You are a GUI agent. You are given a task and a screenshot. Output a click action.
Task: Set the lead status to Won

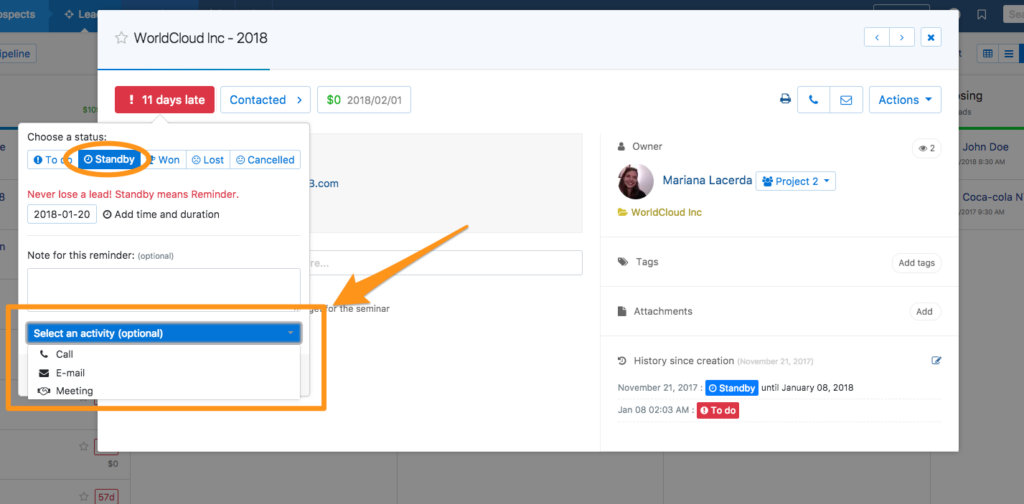point(164,159)
